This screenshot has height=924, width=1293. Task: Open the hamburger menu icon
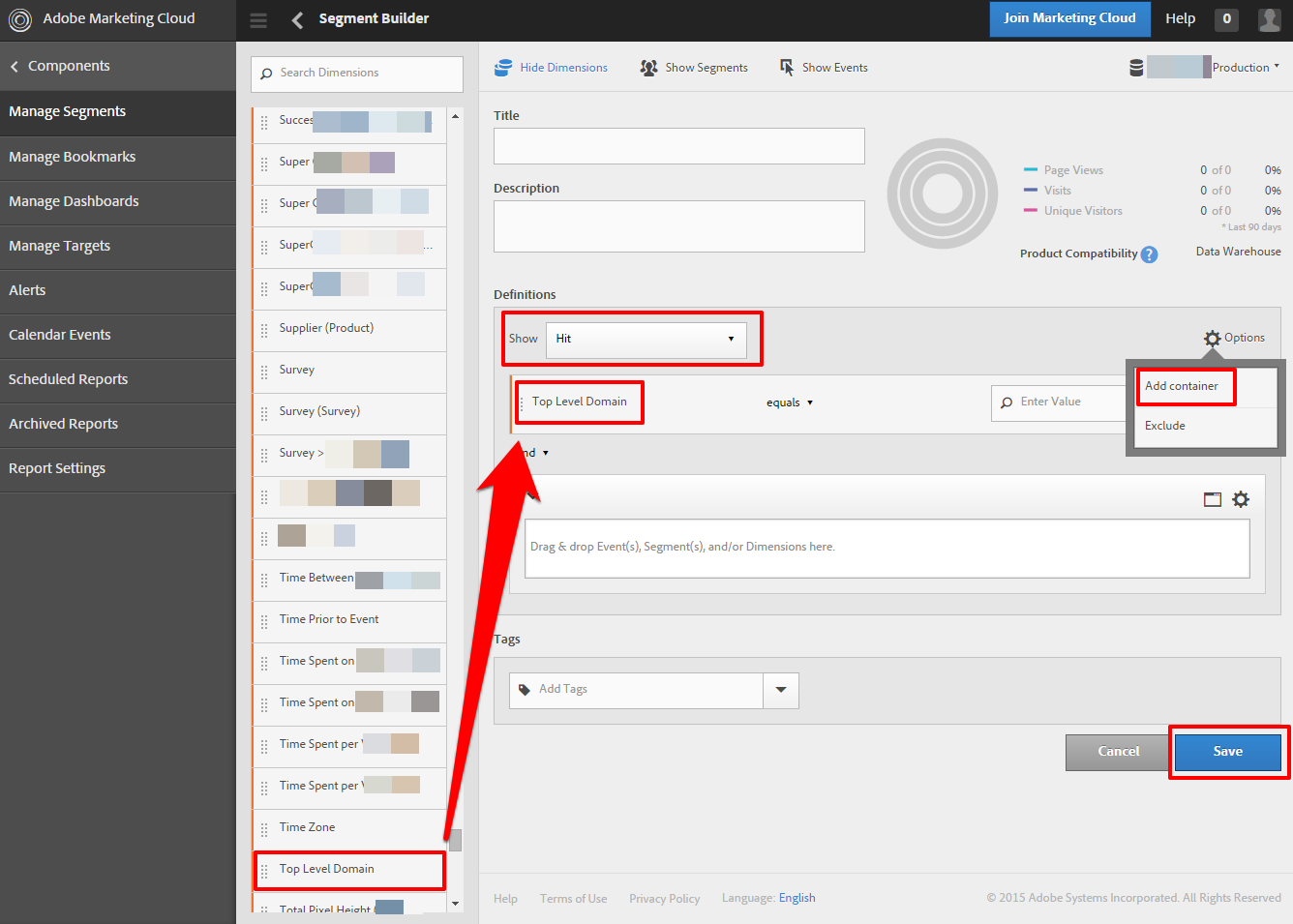pos(258,20)
